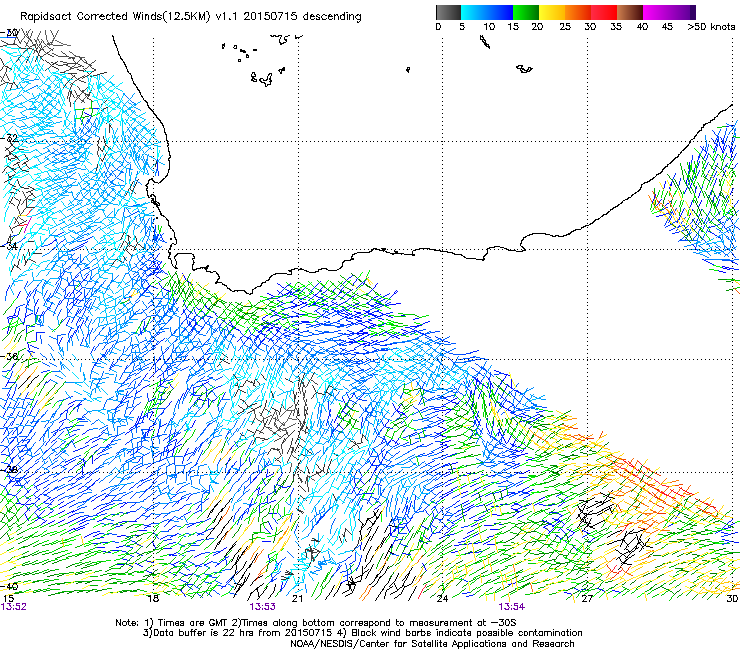Click the yellow 20–25 knots legend segment

point(552,12)
